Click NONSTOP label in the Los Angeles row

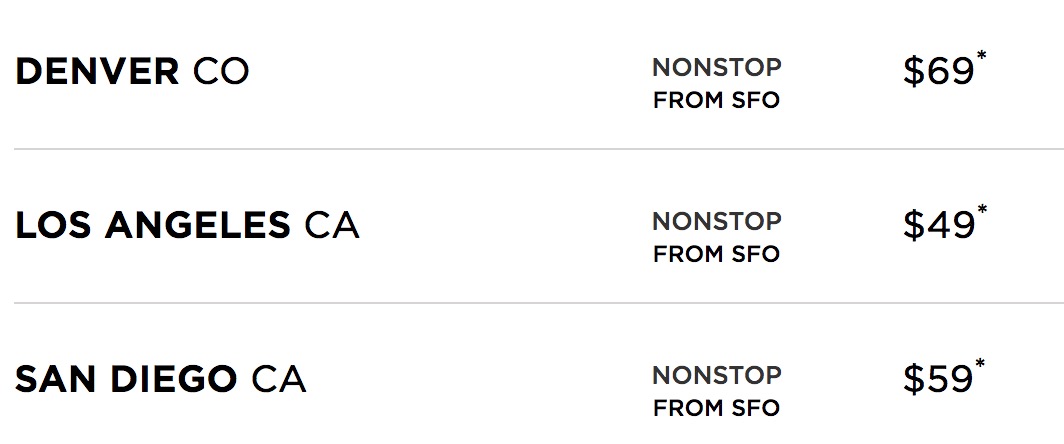click(x=716, y=222)
